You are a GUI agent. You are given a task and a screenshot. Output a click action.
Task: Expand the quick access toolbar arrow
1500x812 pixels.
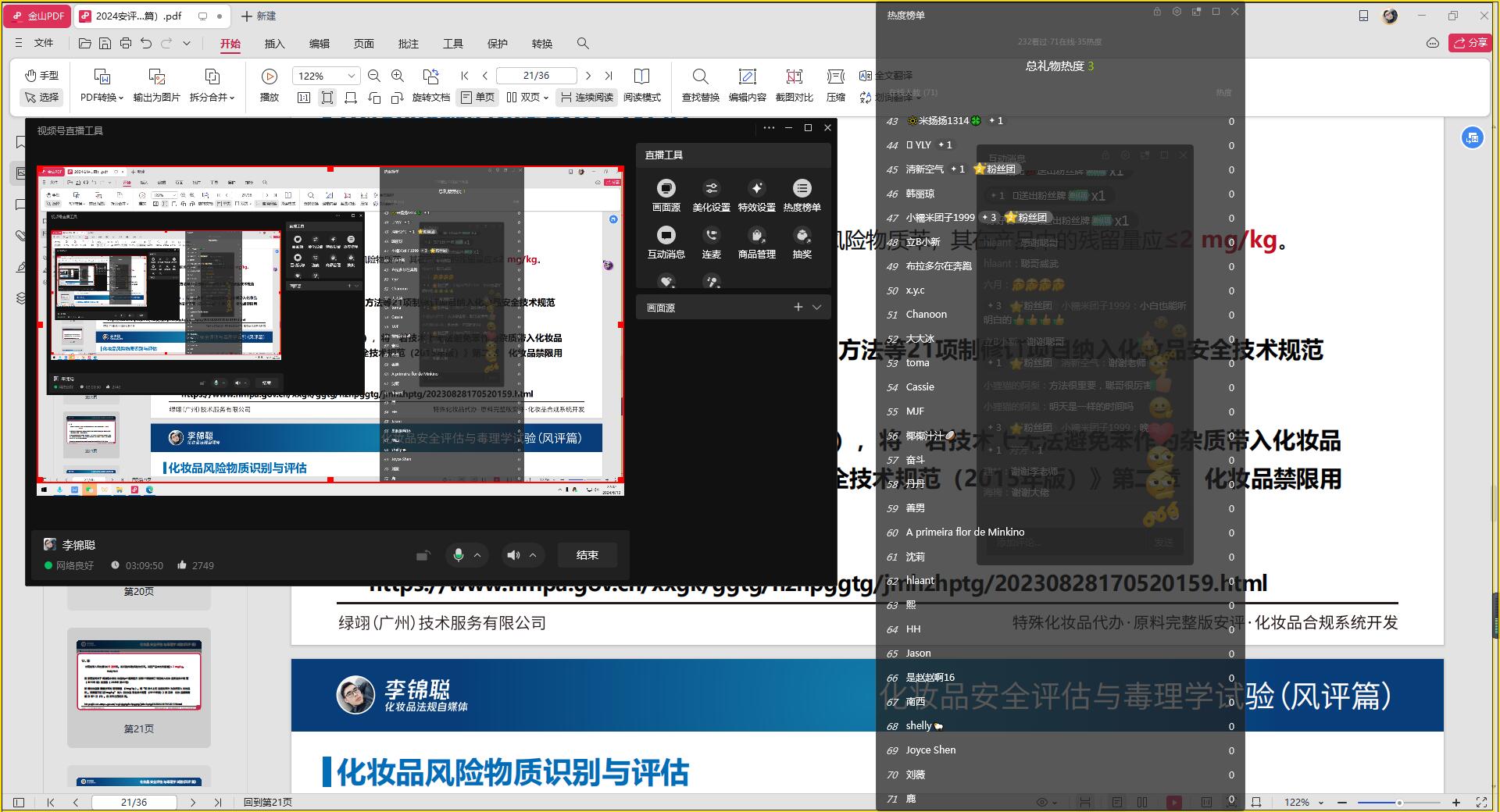click(187, 43)
